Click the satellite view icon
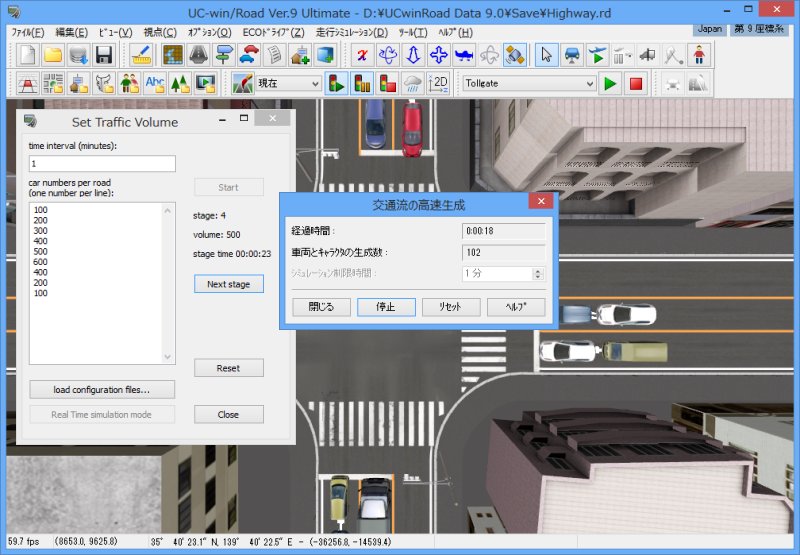The width and height of the screenshot is (800, 555). pos(515,55)
